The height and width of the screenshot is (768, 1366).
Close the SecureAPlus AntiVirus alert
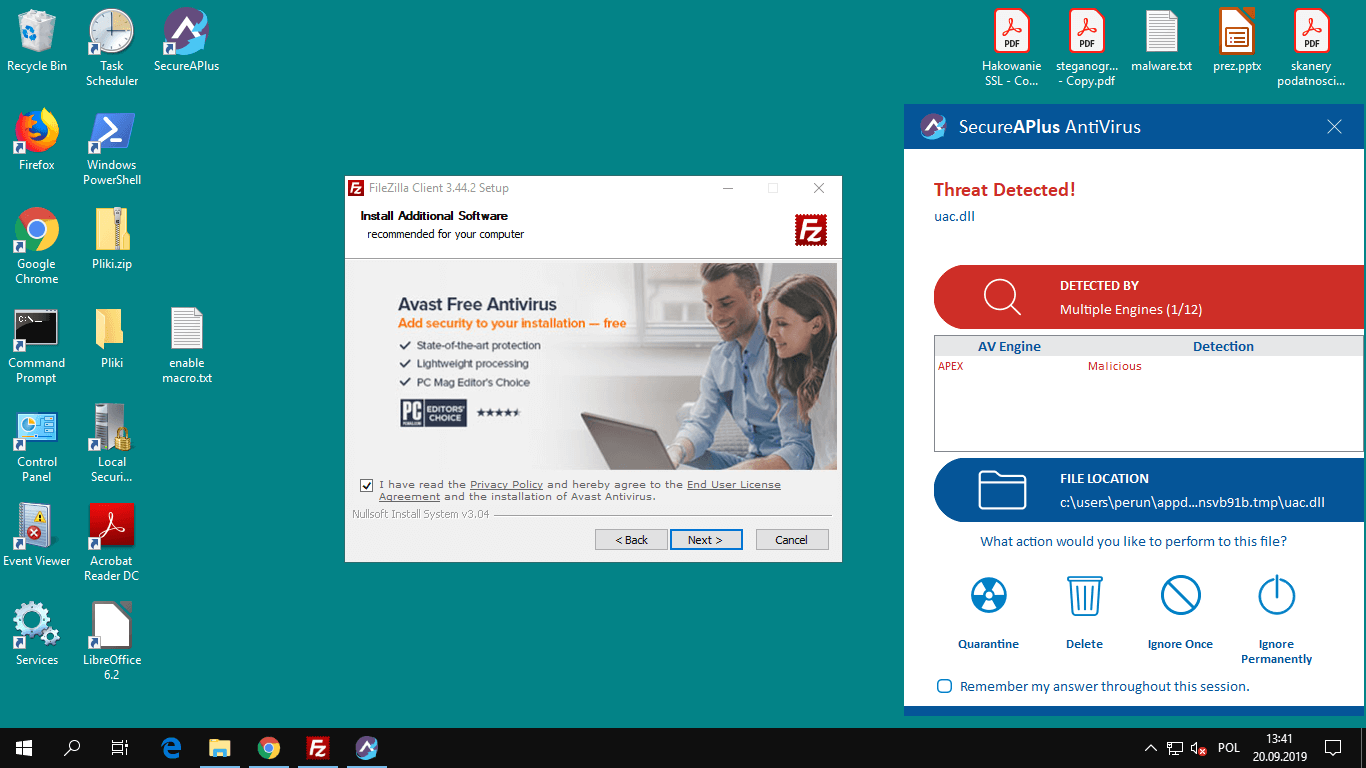click(x=1334, y=127)
